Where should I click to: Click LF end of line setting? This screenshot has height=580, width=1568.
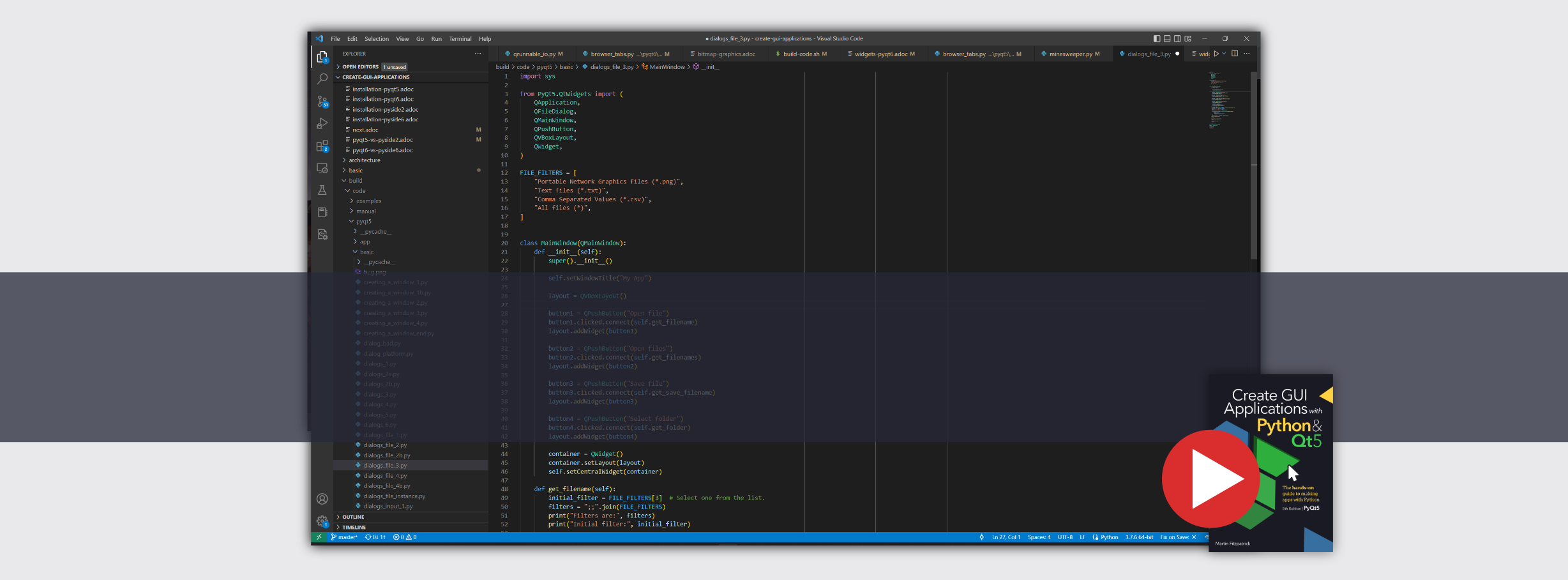(1082, 537)
